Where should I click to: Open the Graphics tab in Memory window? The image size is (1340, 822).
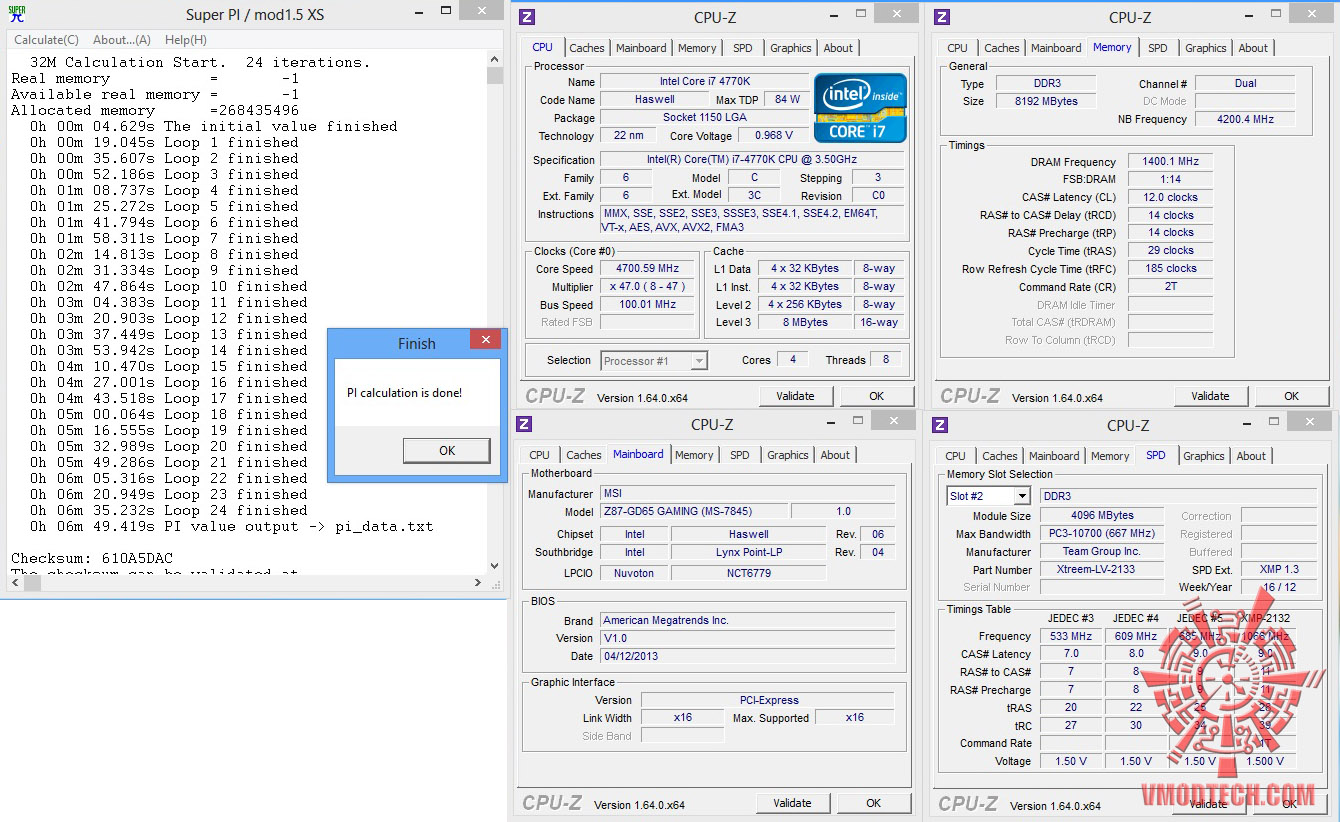(1205, 48)
